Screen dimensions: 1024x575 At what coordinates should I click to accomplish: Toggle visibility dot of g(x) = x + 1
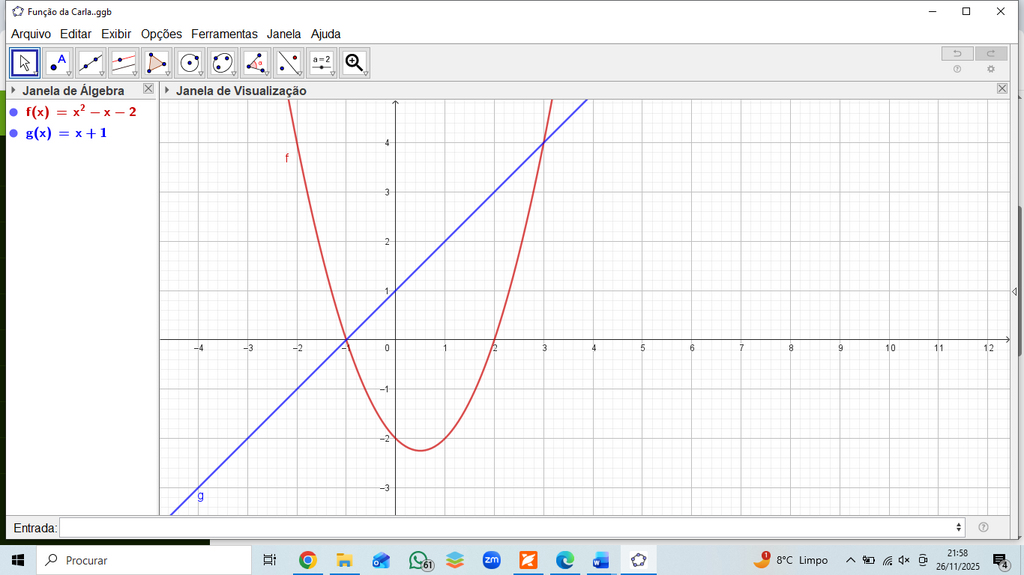(x=14, y=133)
